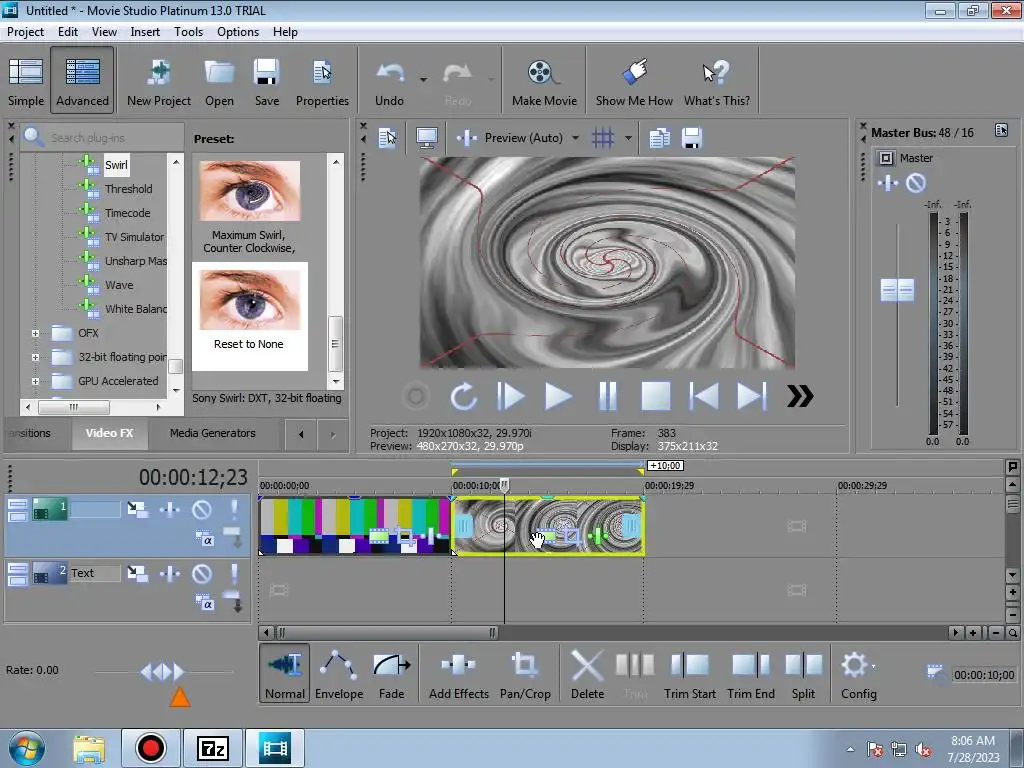Open the Show Me How tutorials
1024x768 pixels.
point(634,82)
